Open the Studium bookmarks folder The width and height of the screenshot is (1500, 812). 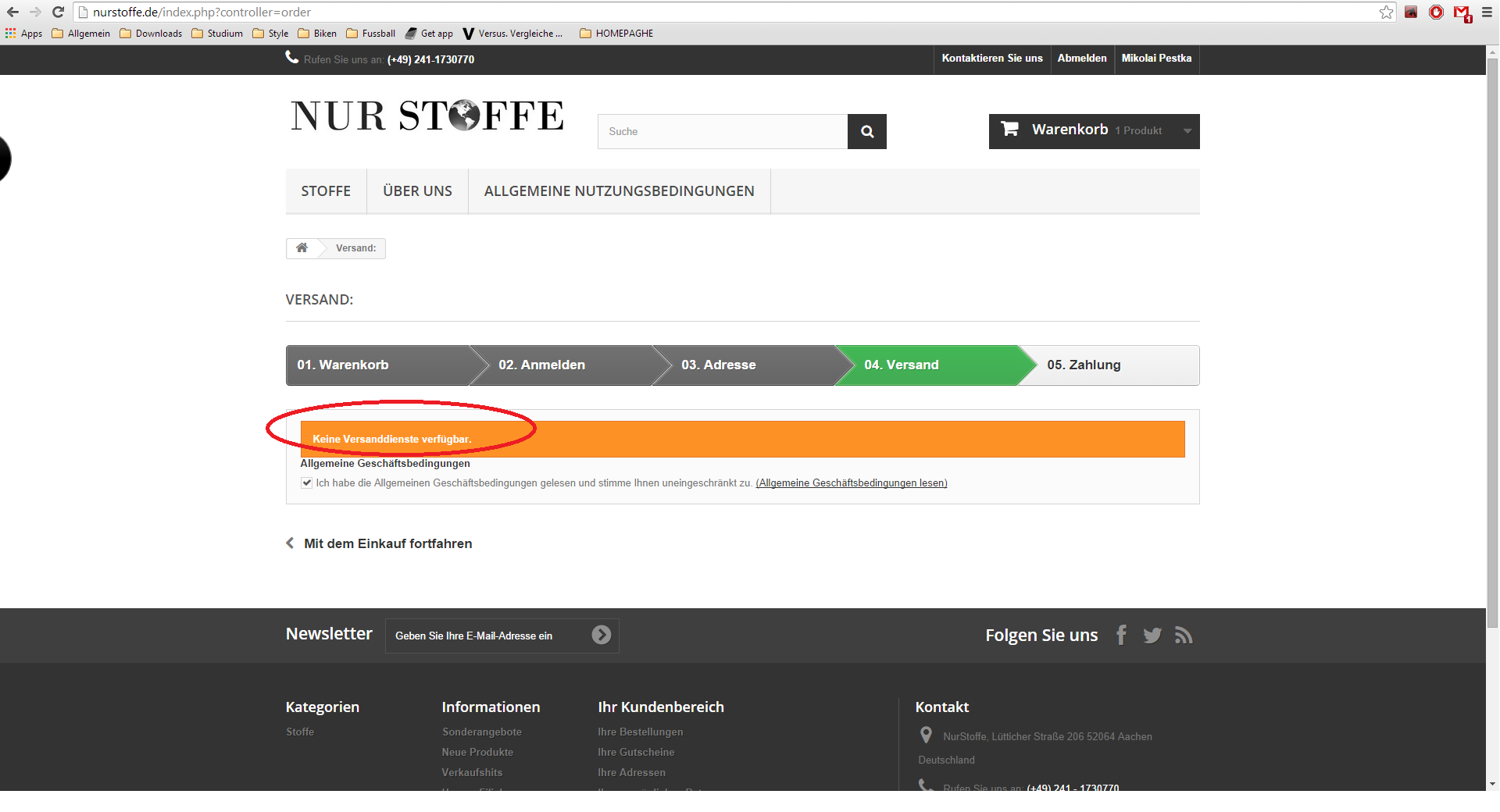pos(217,34)
